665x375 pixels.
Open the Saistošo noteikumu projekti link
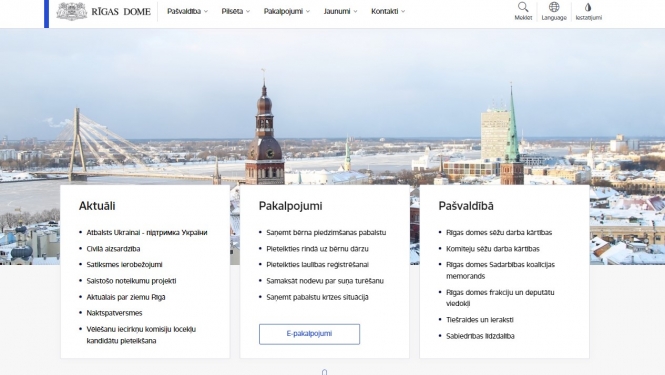[131, 281]
